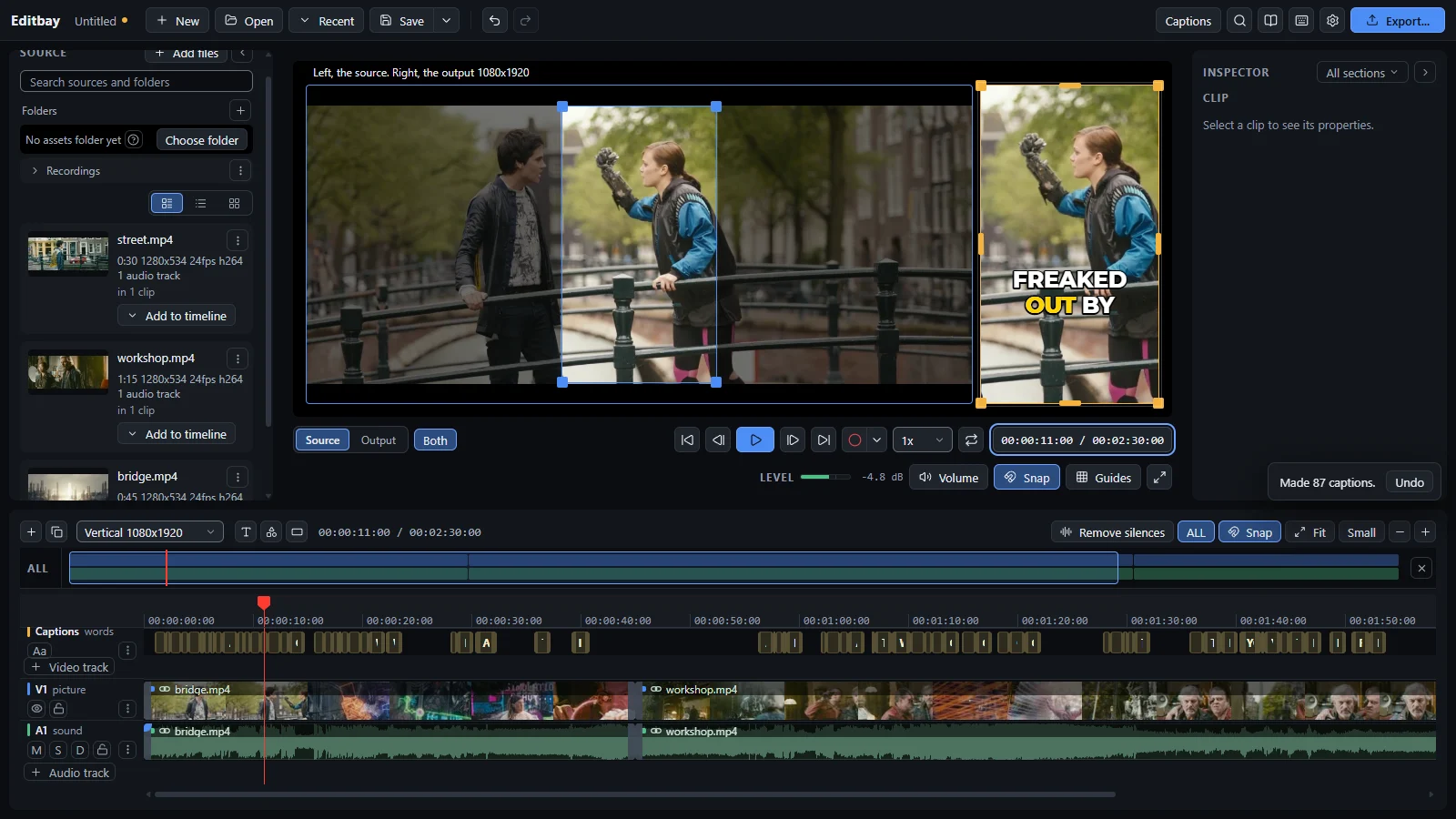Open the 1x playback speed dropdown
1456x819 pixels.
click(923, 440)
